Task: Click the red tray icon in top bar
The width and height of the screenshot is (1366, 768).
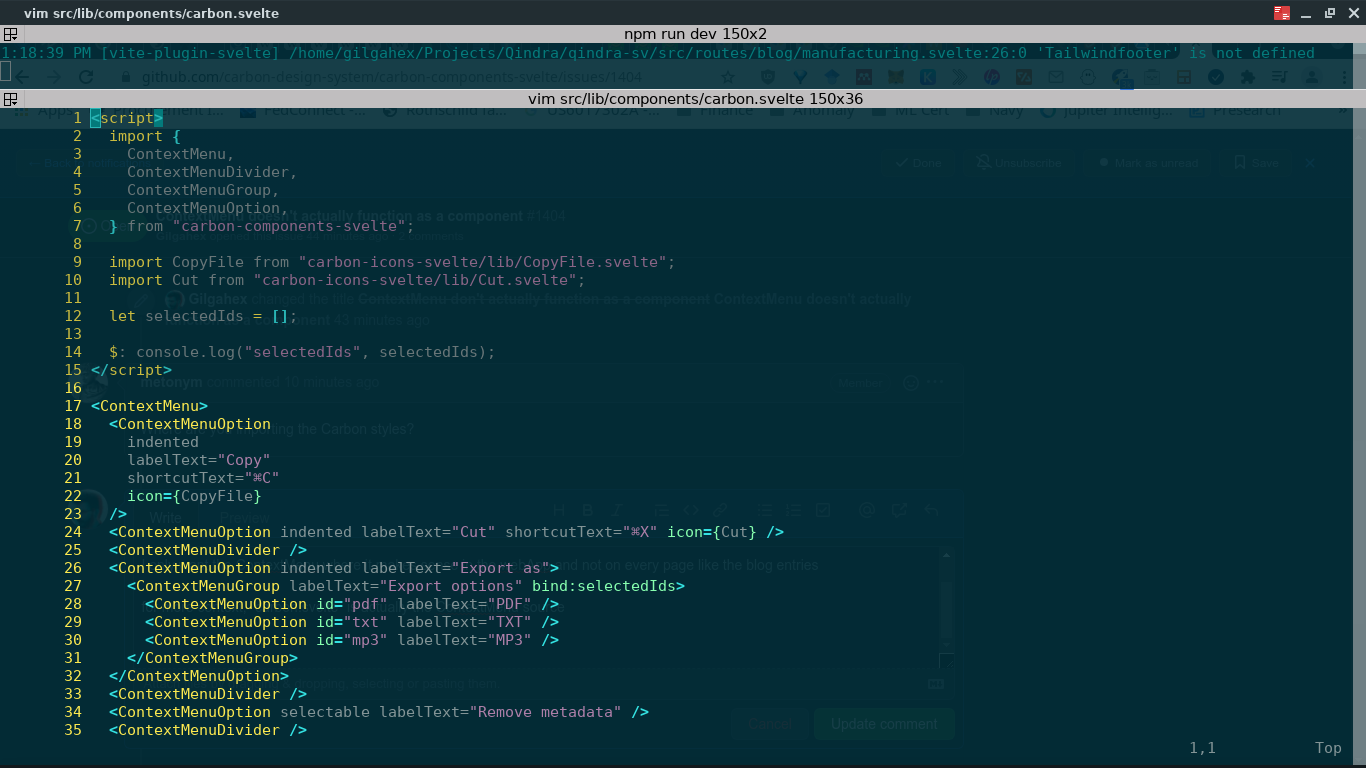Action: tap(1282, 13)
